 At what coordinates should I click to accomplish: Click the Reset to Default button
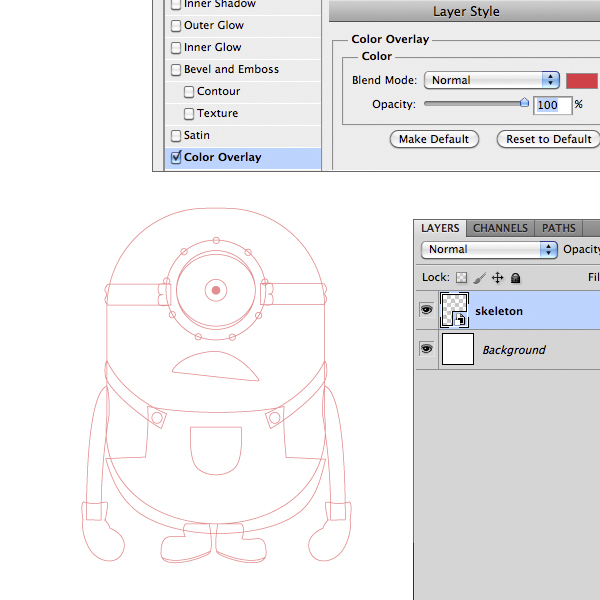point(548,139)
